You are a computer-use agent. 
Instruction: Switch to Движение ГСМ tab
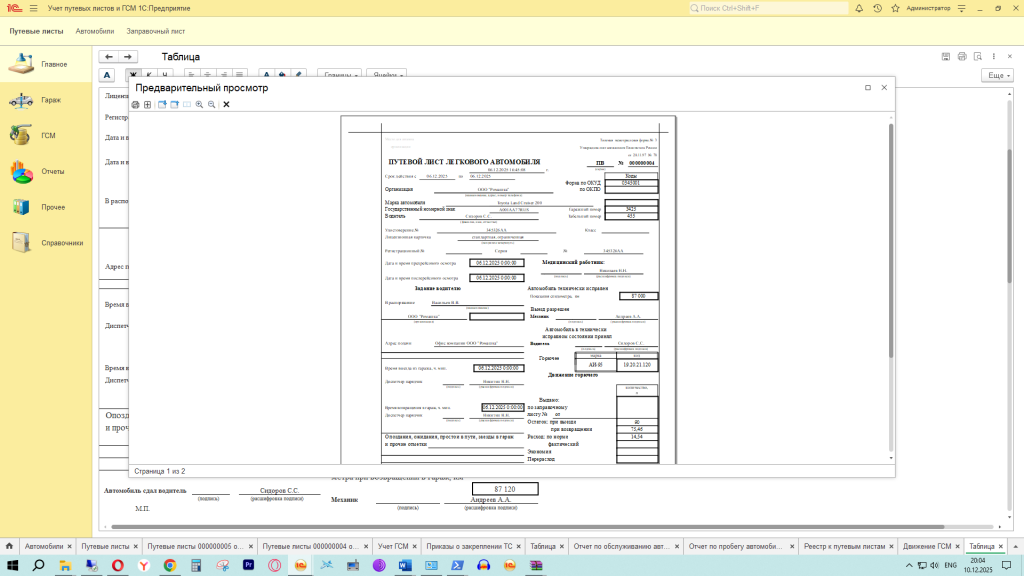(x=927, y=546)
